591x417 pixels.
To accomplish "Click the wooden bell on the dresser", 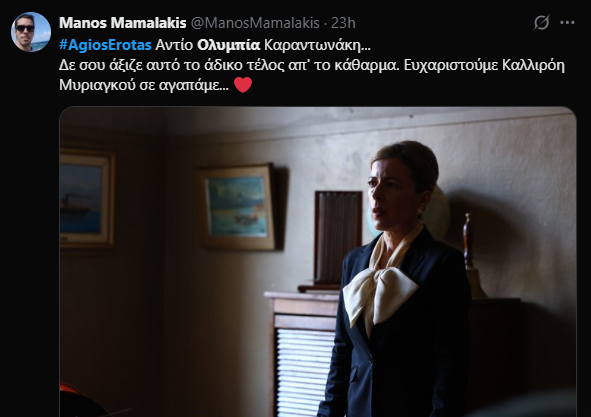I will (x=472, y=256).
